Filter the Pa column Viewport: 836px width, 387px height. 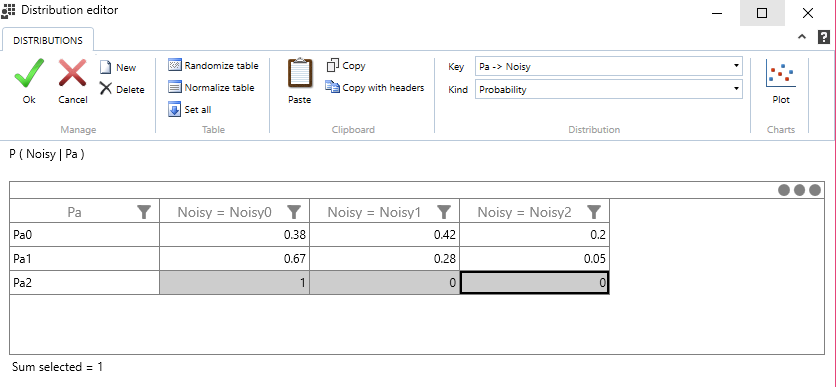(x=143, y=212)
